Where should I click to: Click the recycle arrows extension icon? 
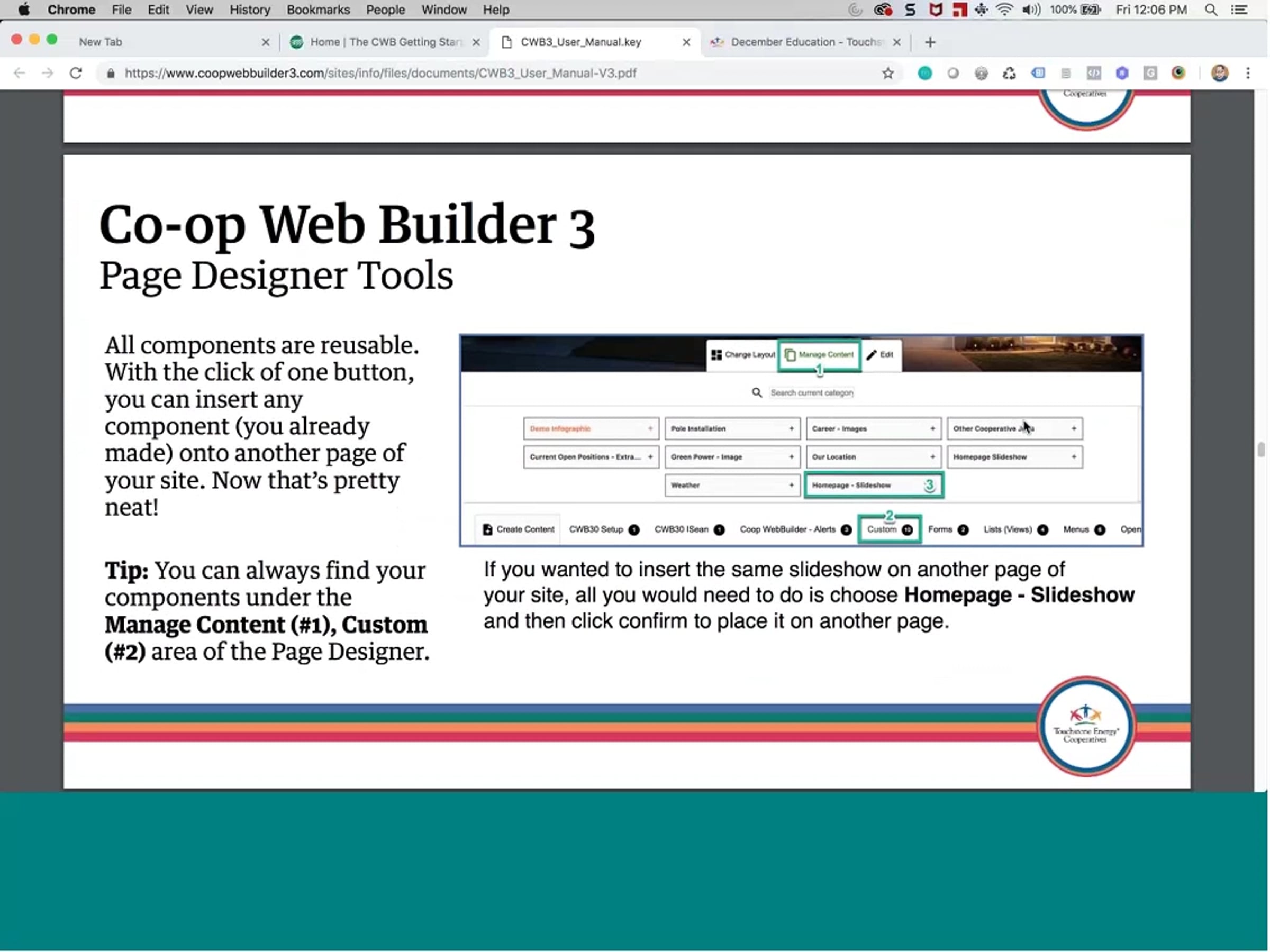coord(1009,73)
